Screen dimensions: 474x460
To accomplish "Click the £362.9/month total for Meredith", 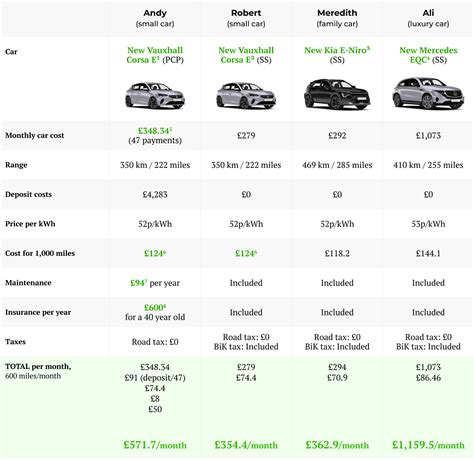I will click(337, 445).
